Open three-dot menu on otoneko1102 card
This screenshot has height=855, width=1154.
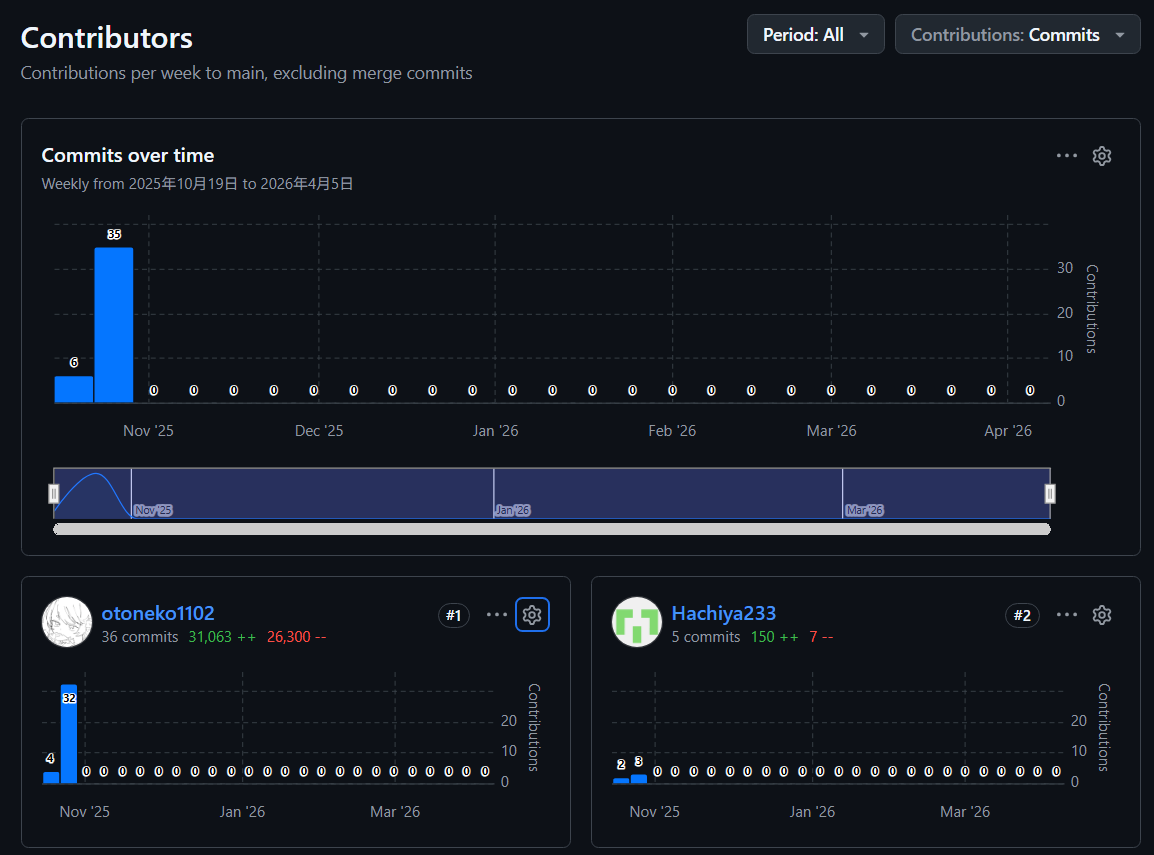click(x=496, y=614)
